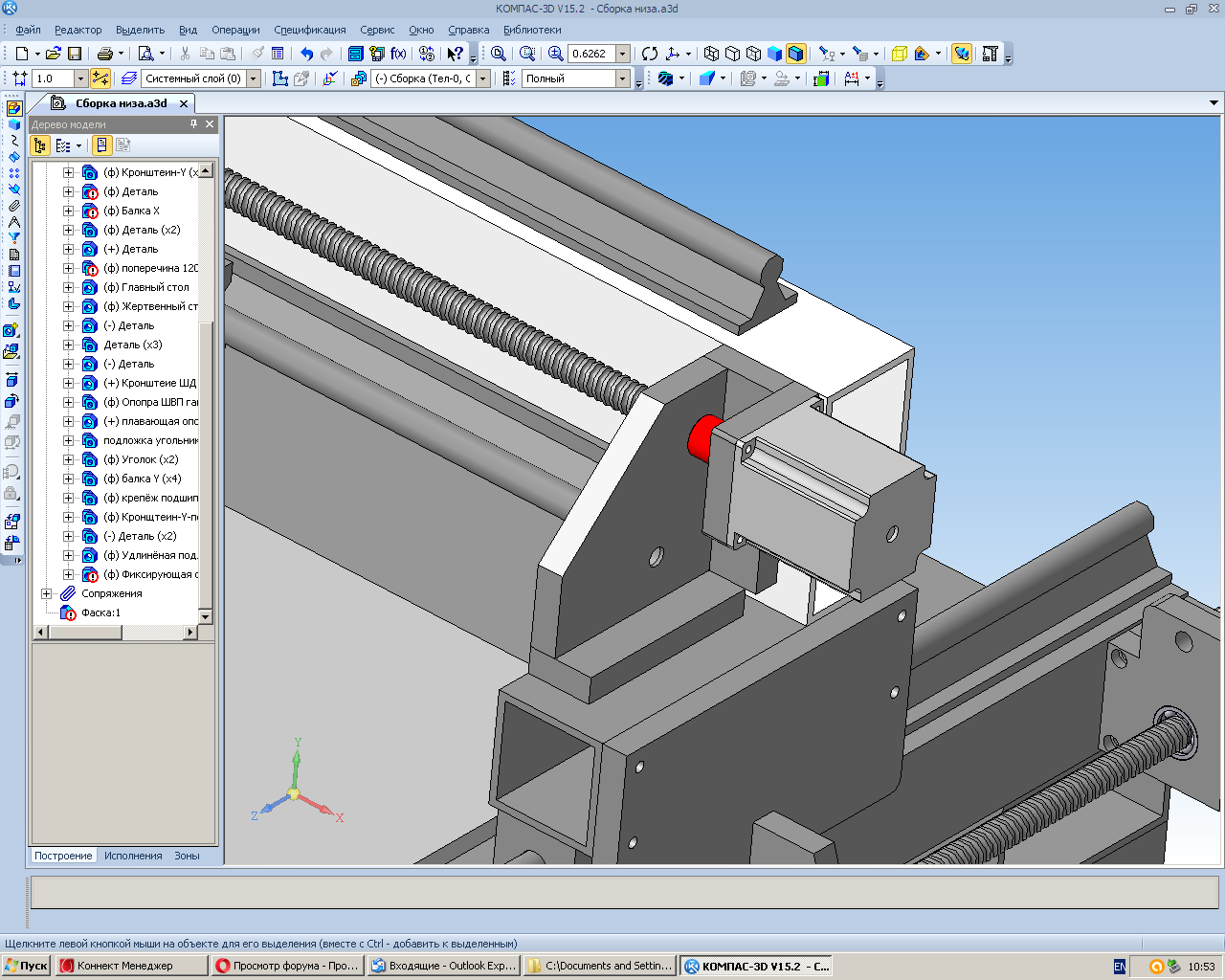Click the rebuild model icon in toolbar

pyautogui.click(x=962, y=54)
